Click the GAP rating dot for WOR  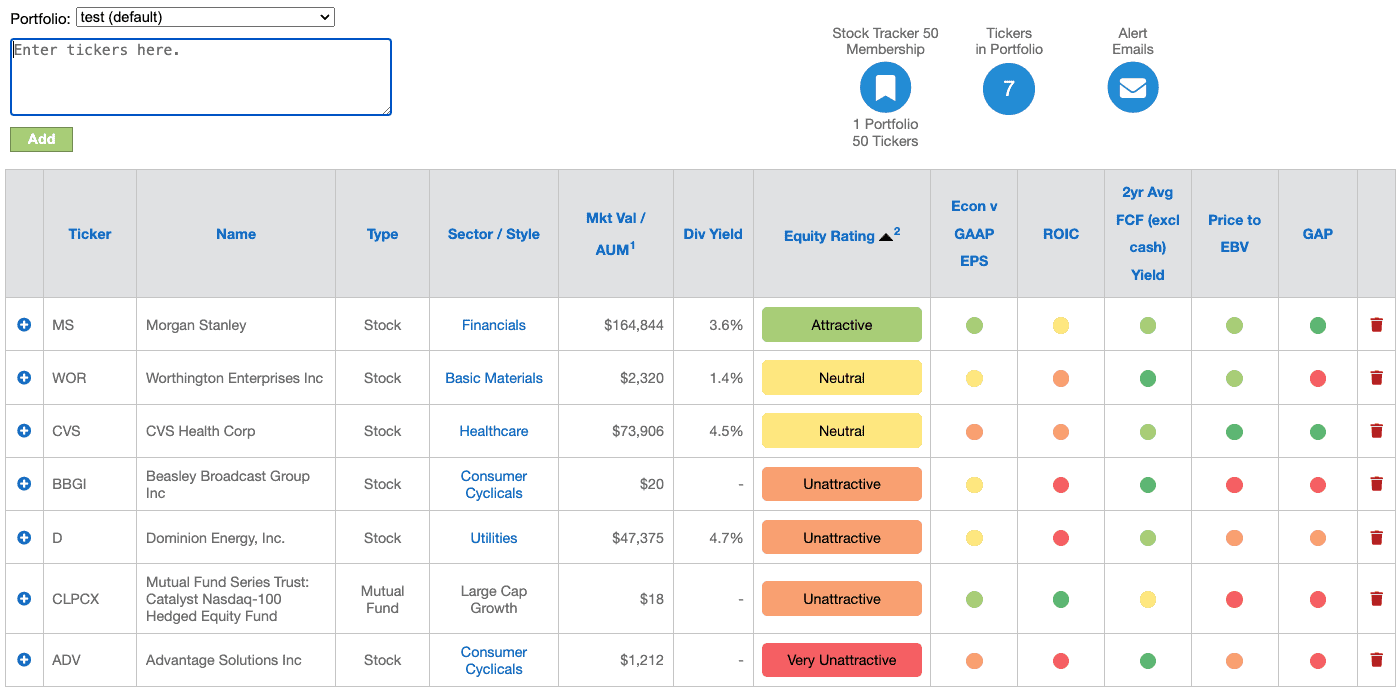(x=1318, y=378)
